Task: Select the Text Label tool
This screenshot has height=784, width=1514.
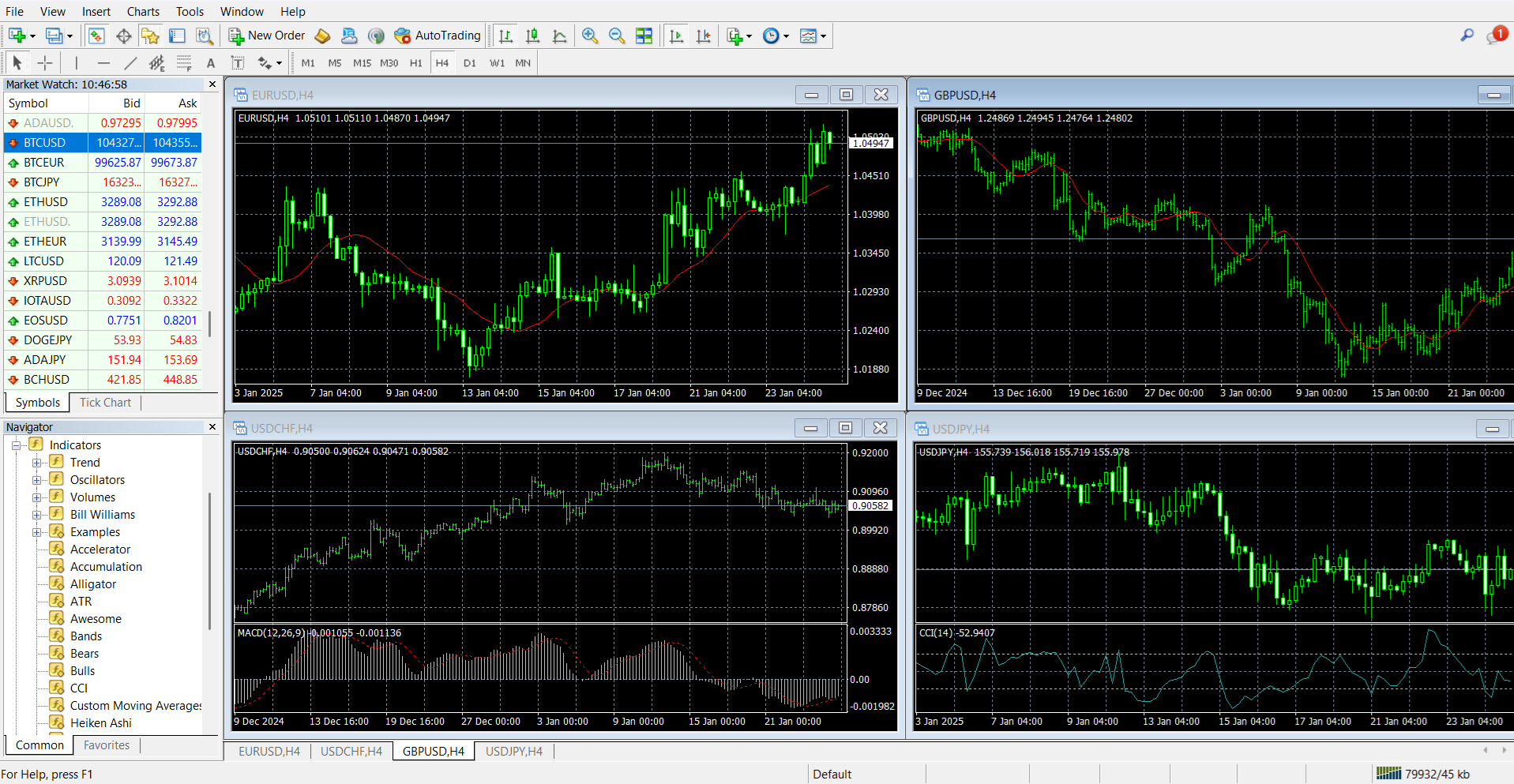Action: click(x=238, y=63)
